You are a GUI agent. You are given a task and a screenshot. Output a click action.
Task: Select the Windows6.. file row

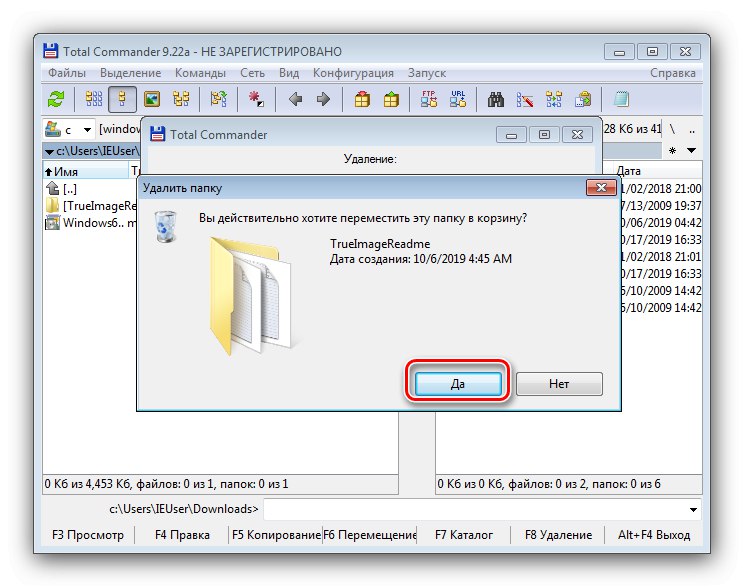[x=90, y=223]
